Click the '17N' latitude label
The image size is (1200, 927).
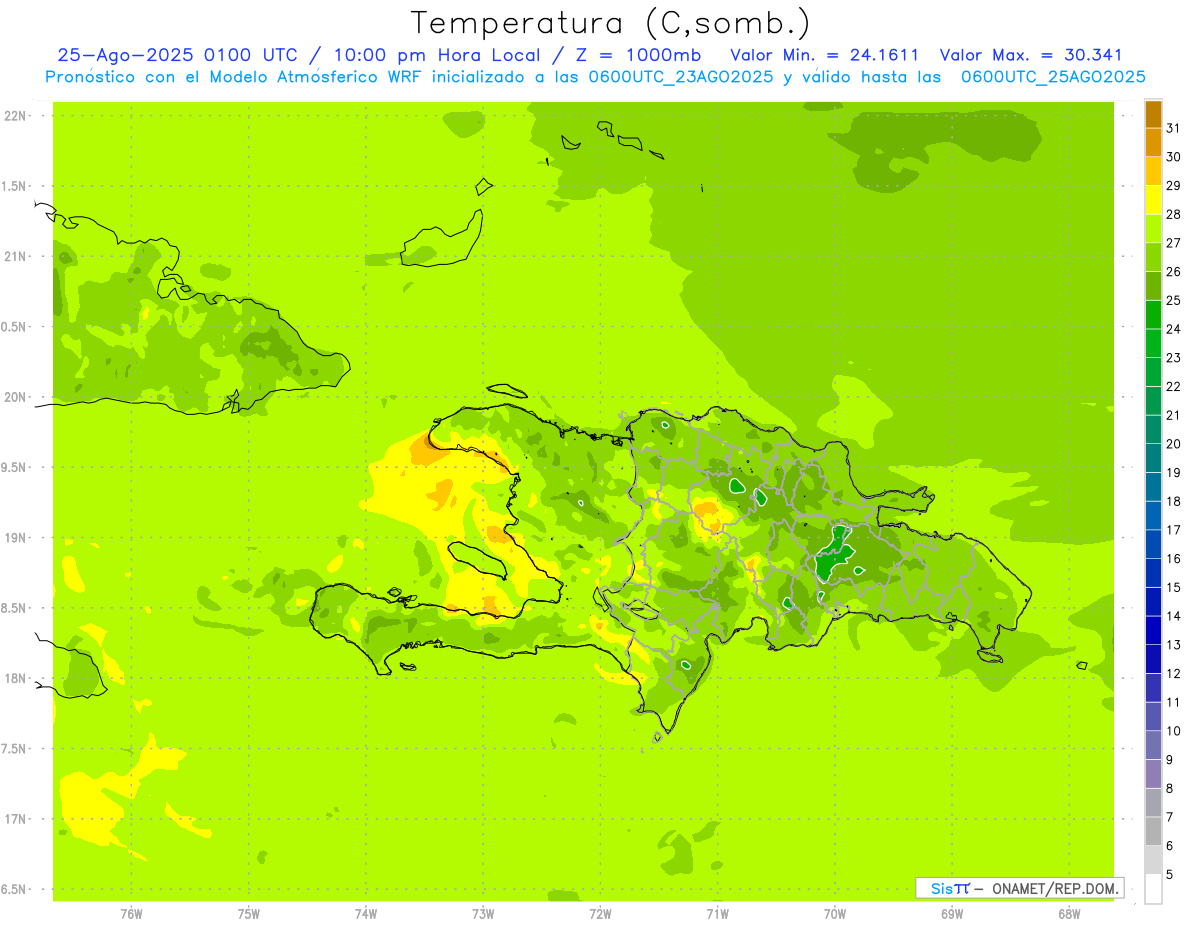point(14,819)
